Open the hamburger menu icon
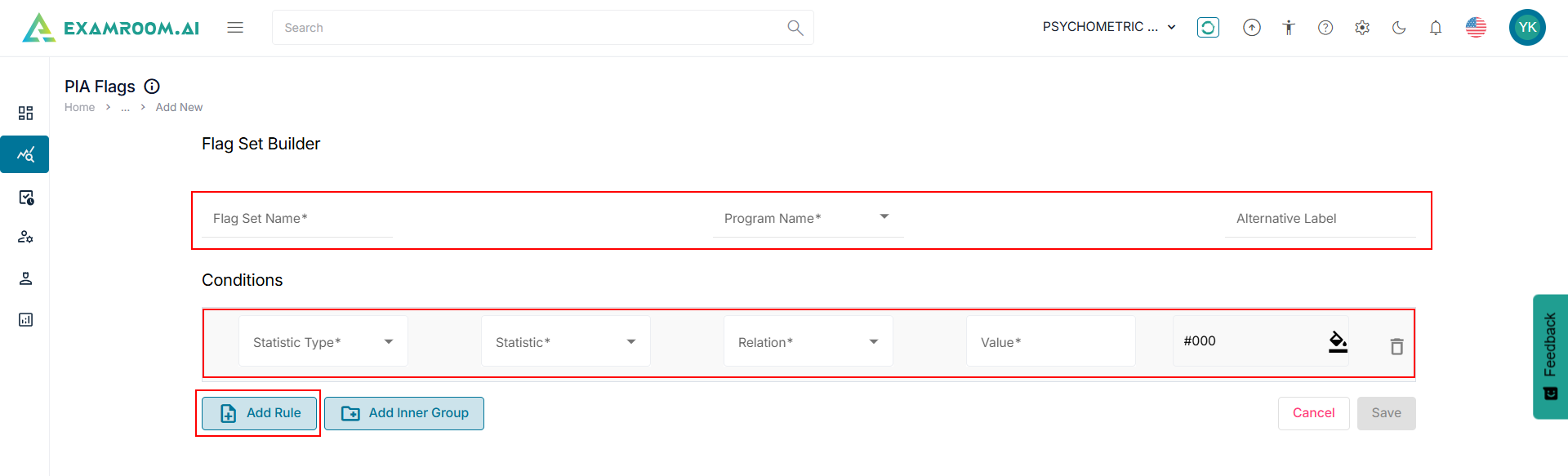 (235, 28)
